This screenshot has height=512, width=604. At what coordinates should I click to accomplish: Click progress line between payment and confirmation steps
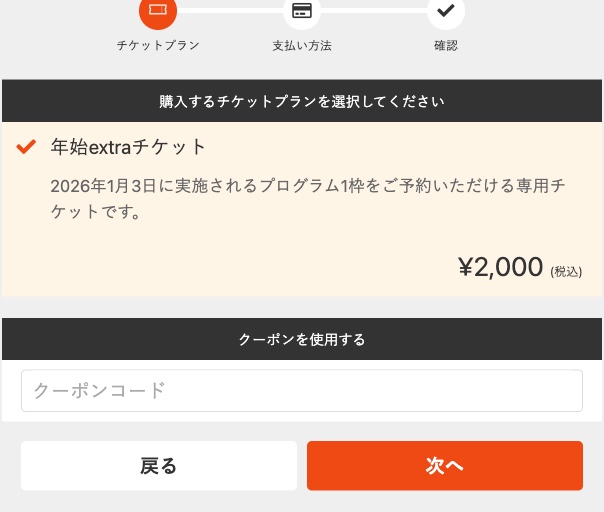pos(374,11)
